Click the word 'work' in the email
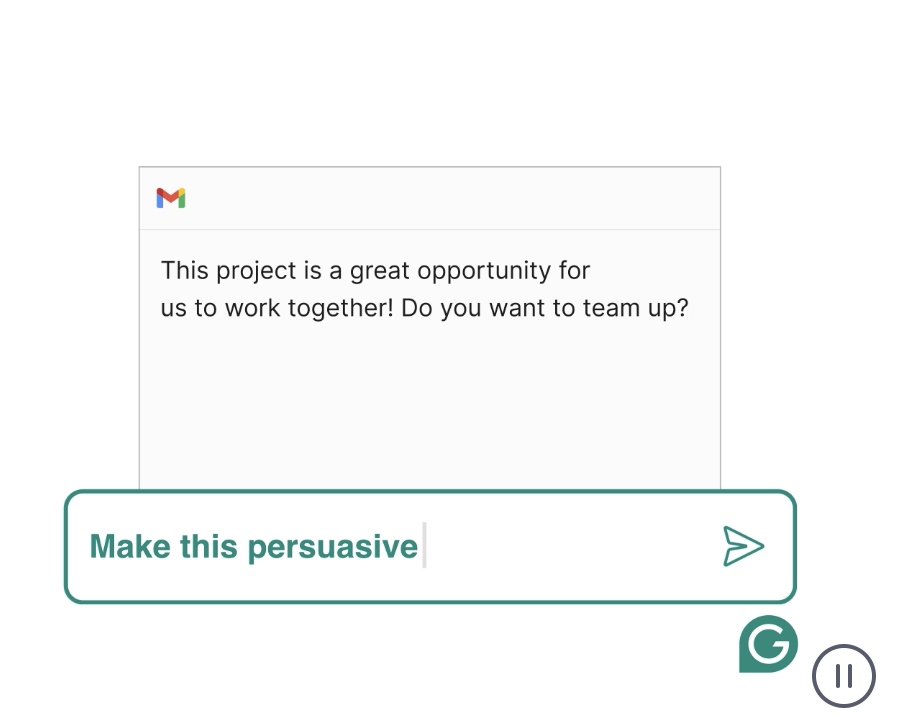This screenshot has width=902, height=722. click(252, 308)
